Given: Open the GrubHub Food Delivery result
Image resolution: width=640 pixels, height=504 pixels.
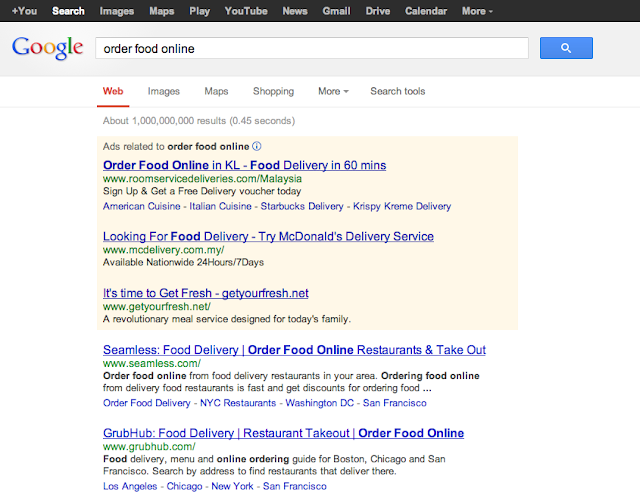Looking at the screenshot, I should (283, 433).
